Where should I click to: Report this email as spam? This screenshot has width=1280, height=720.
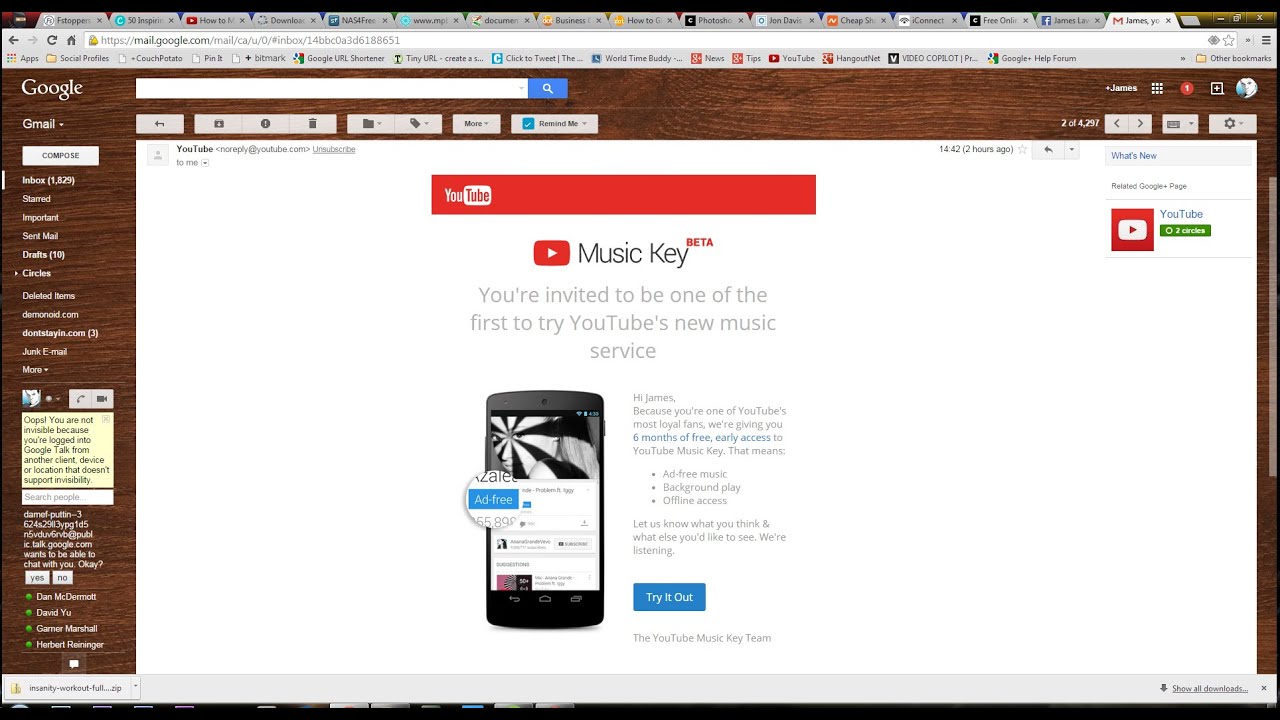coord(265,123)
